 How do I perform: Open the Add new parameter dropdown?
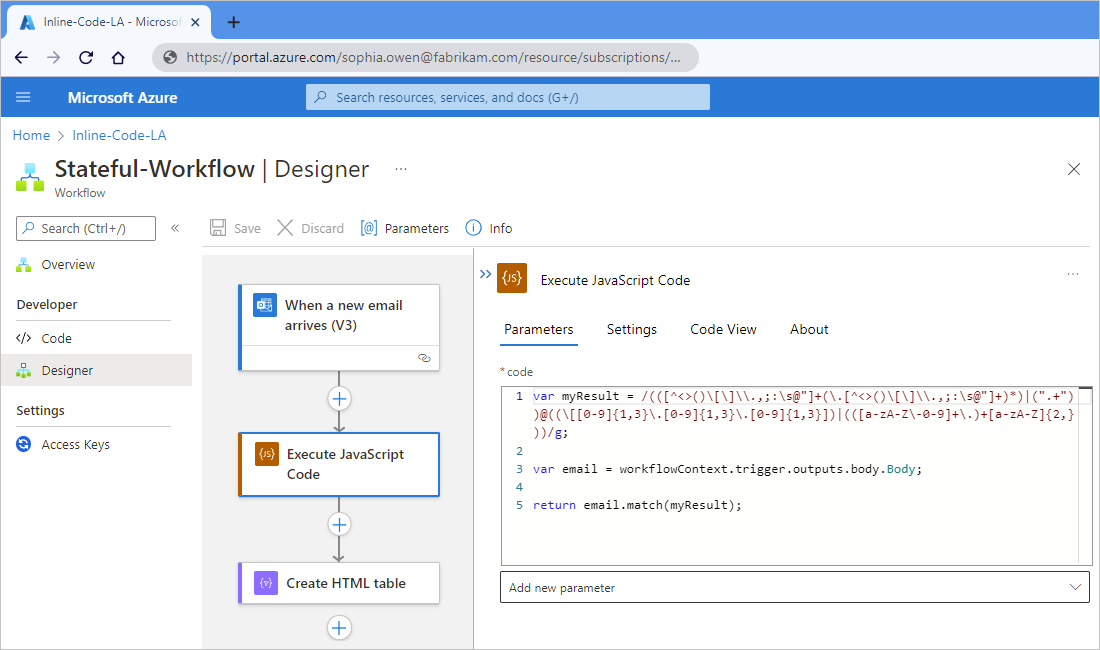[x=795, y=587]
